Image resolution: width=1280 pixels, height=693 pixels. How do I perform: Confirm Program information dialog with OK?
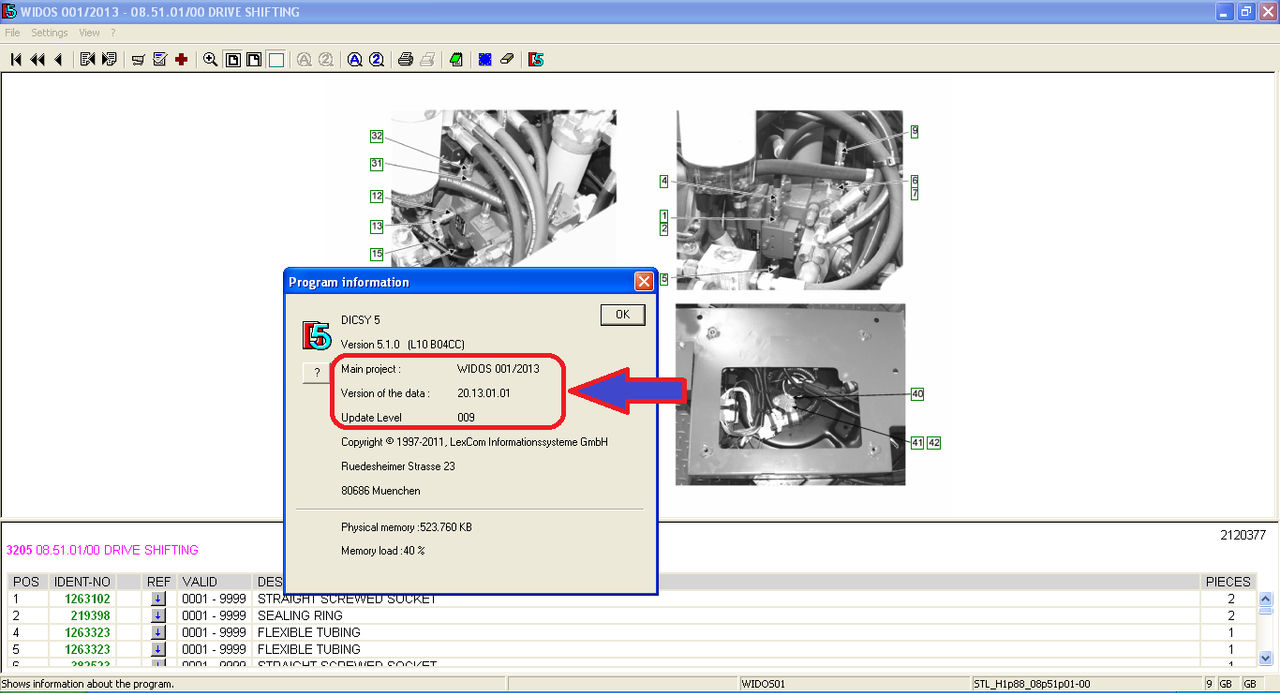(623, 314)
